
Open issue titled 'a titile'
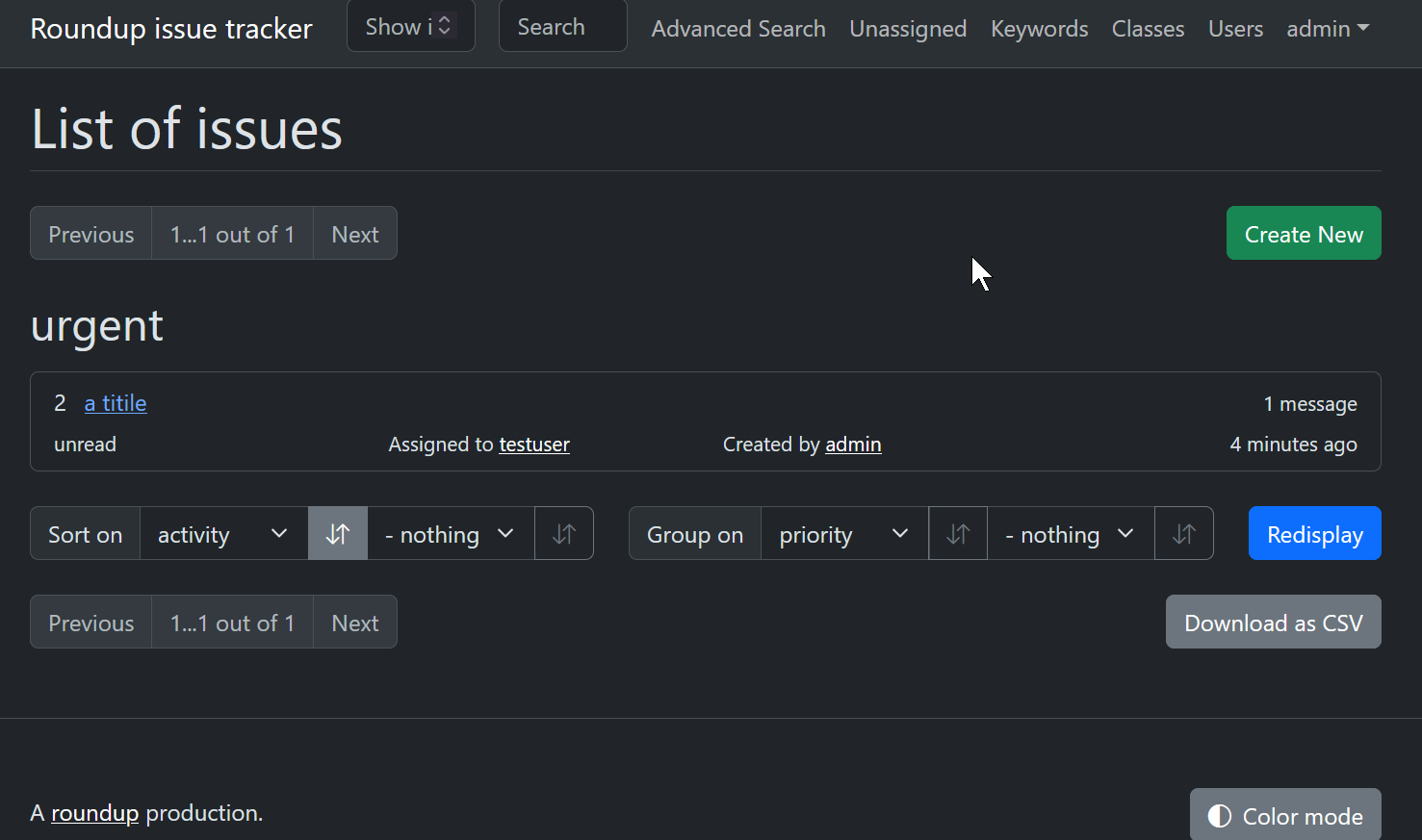coord(116,403)
